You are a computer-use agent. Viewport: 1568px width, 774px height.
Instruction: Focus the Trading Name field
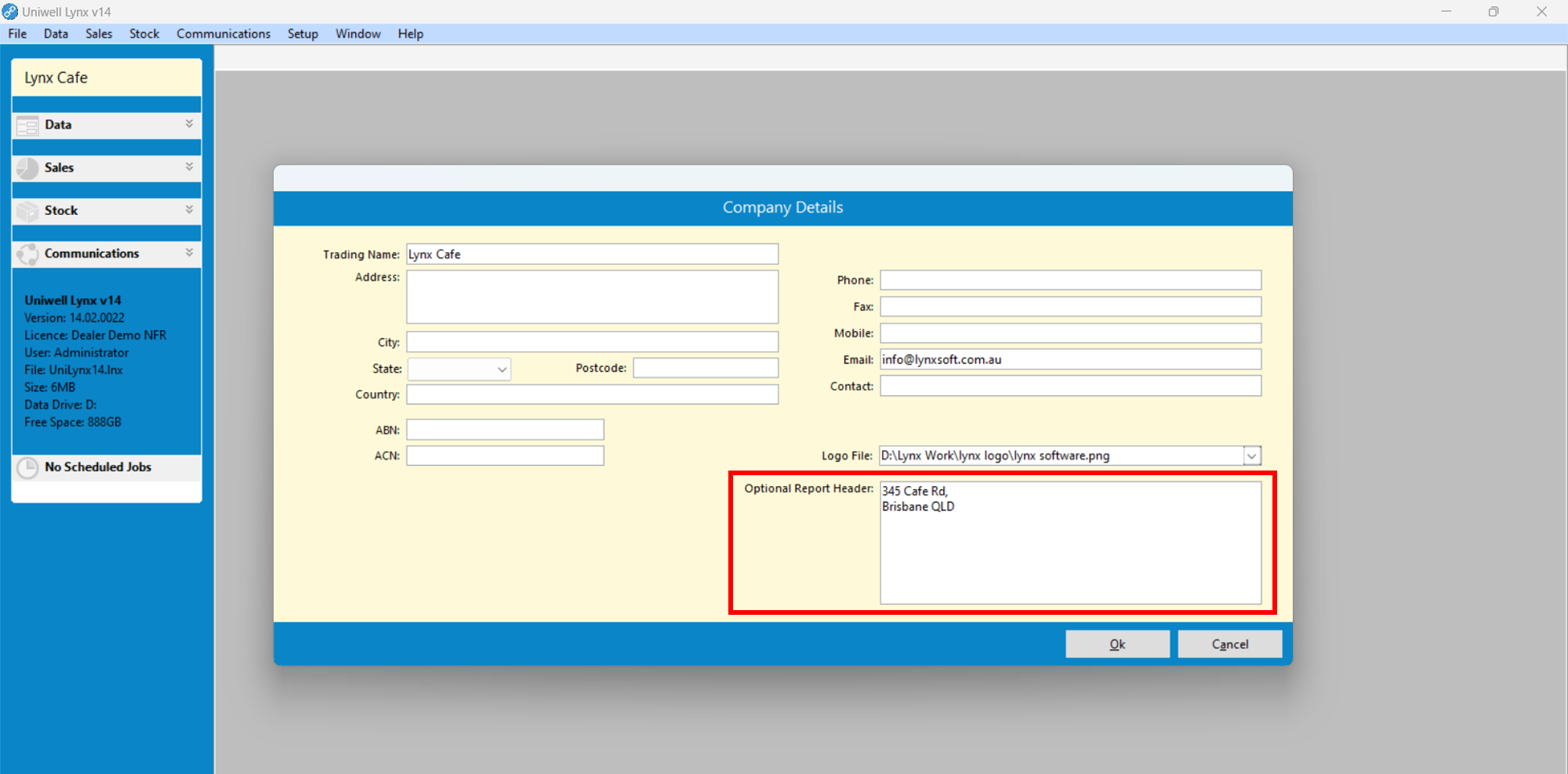592,254
